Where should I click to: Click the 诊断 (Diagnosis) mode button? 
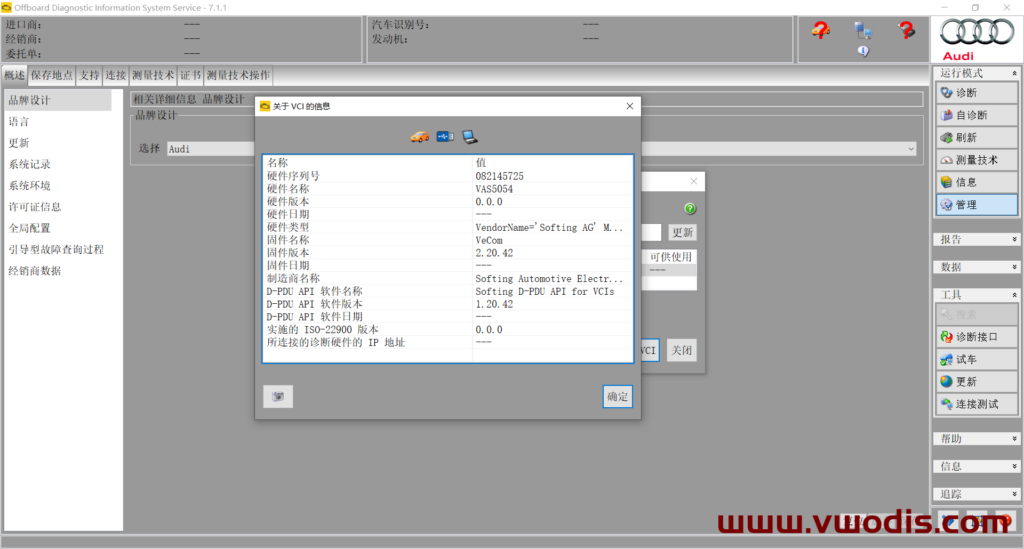pyautogui.click(x=976, y=93)
